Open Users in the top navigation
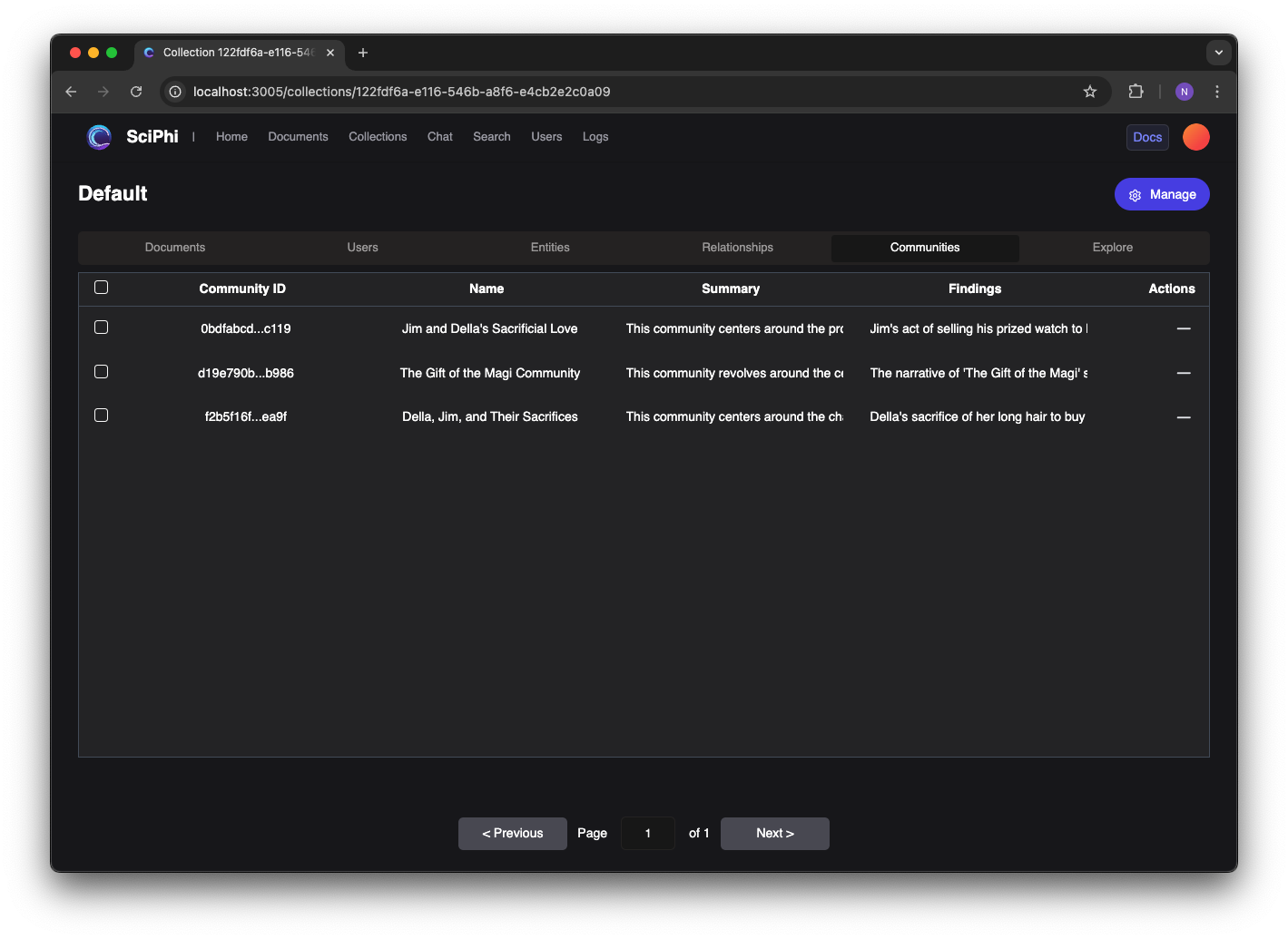The image size is (1288, 939). point(546,137)
